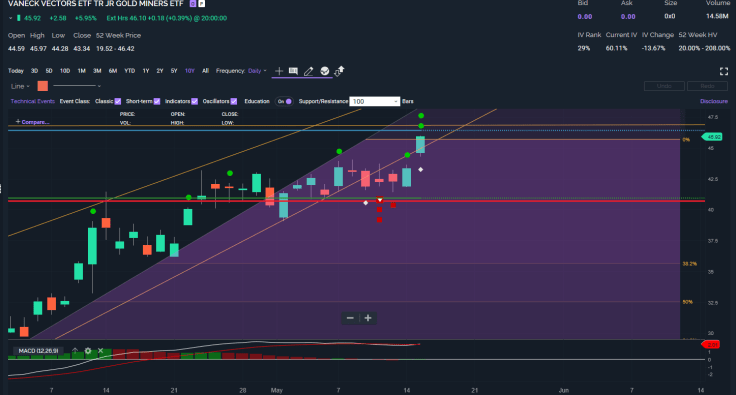Select YTD time range
Screen dimensions: 736x395
(130, 71)
